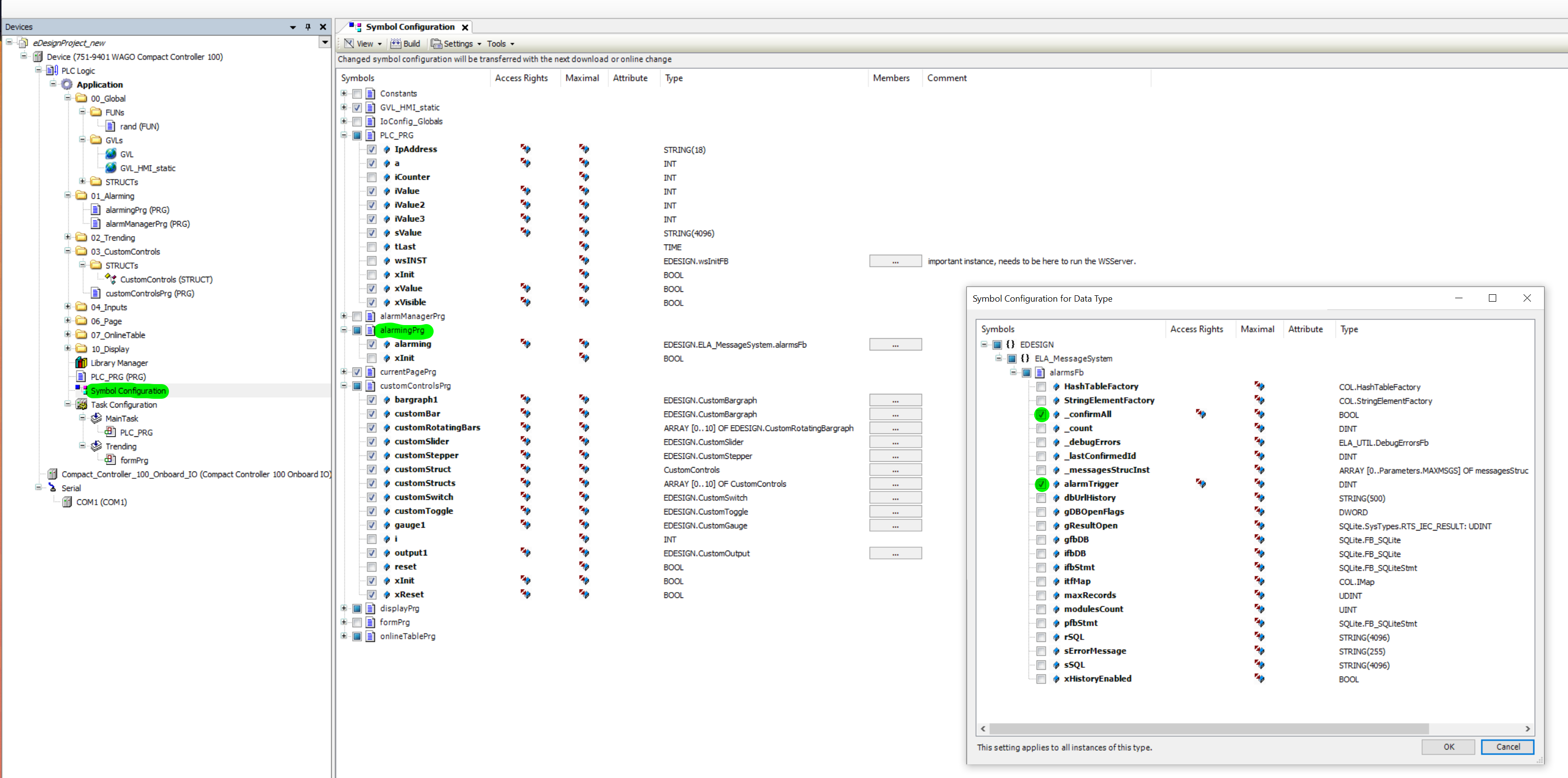The height and width of the screenshot is (778, 1568).
Task: Click the COM1 device icon
Action: (67, 502)
